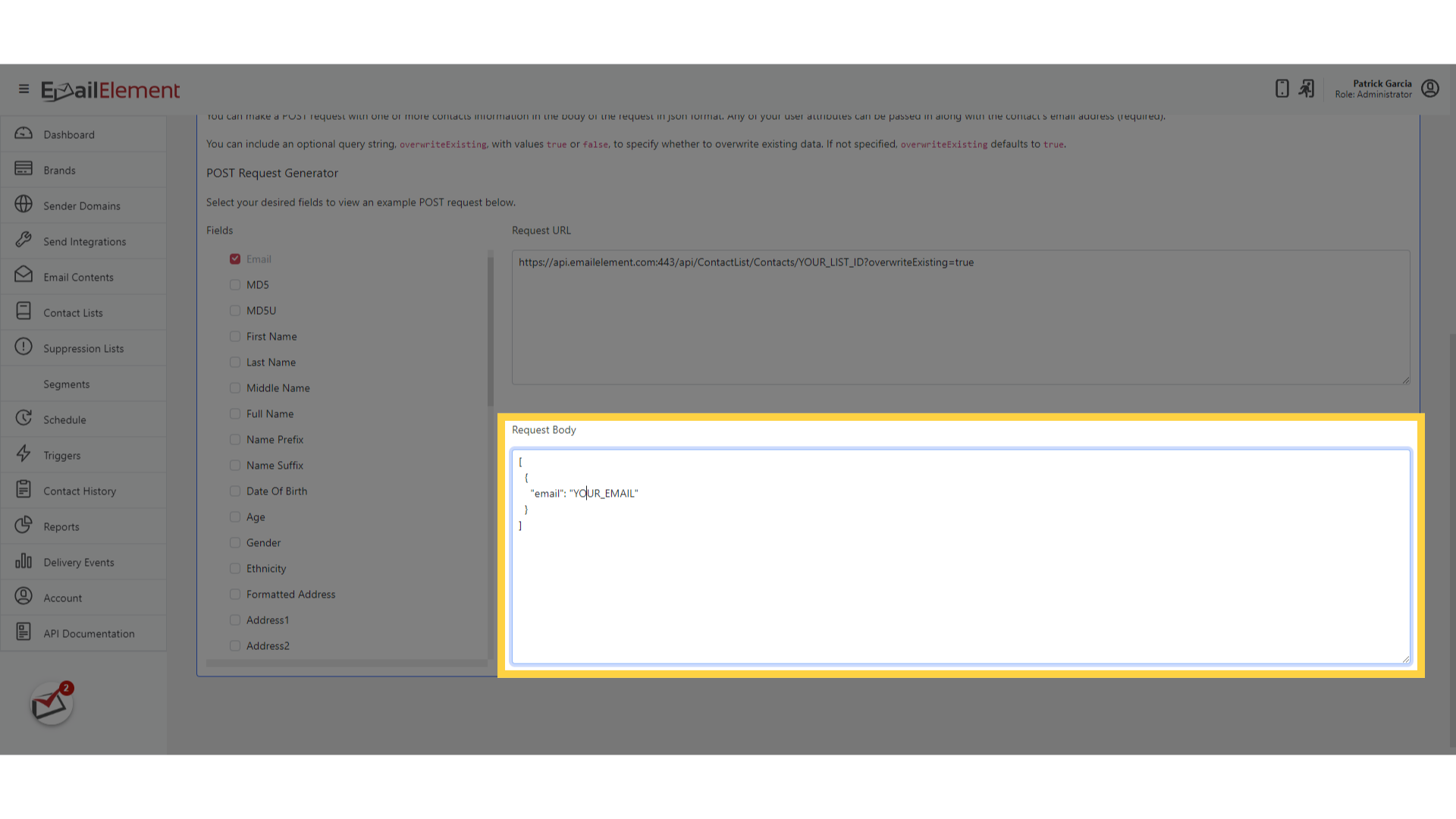Click the Triggers lightning bolt icon

24,454
